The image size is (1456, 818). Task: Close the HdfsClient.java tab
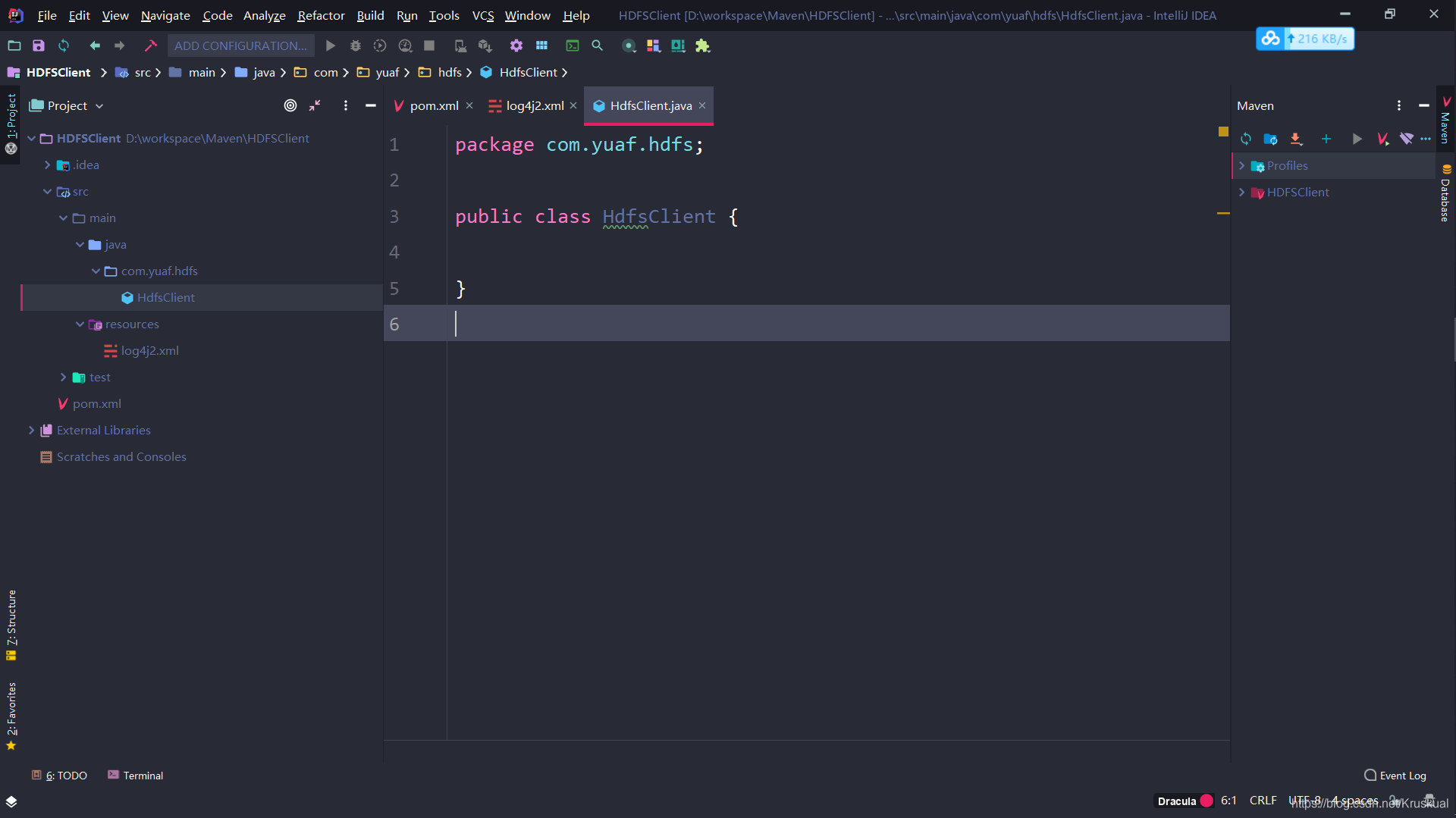702,105
